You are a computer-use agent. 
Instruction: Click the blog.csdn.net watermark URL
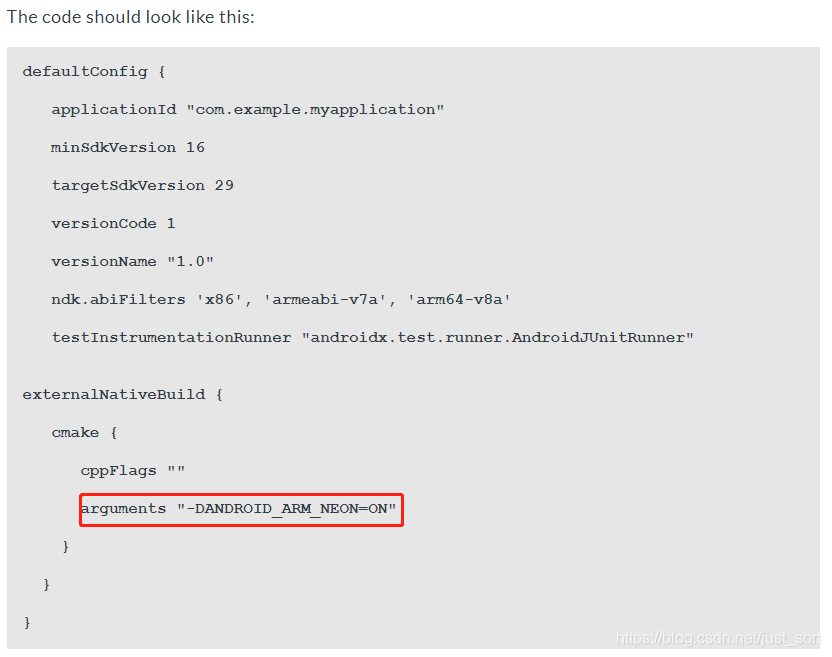(x=718, y=638)
